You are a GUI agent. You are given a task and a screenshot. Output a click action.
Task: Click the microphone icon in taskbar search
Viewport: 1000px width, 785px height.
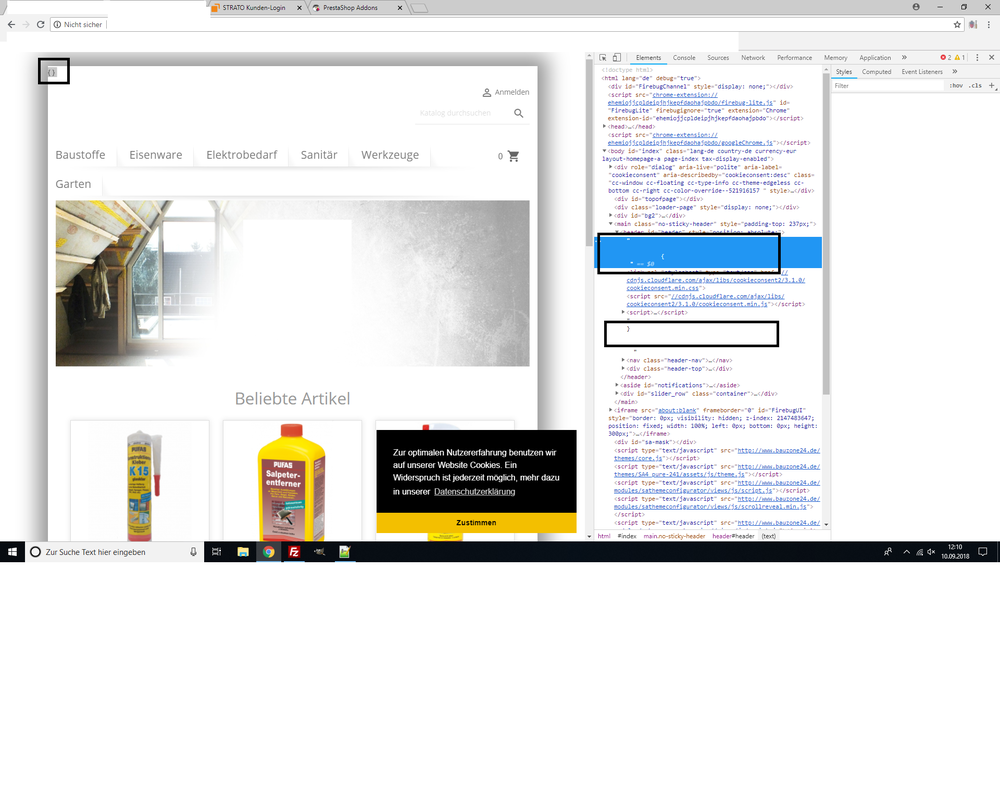click(193, 551)
